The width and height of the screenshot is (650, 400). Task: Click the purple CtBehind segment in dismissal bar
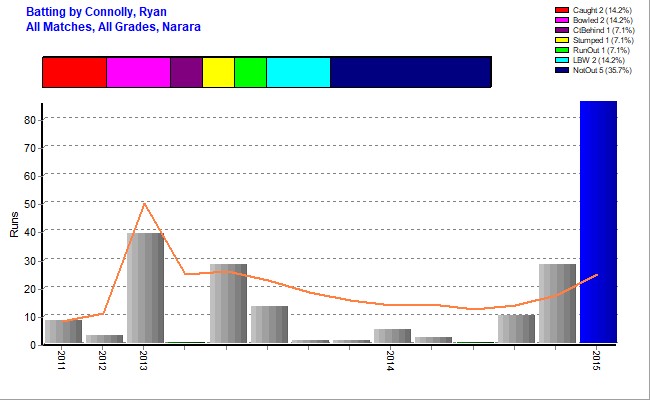187,73
